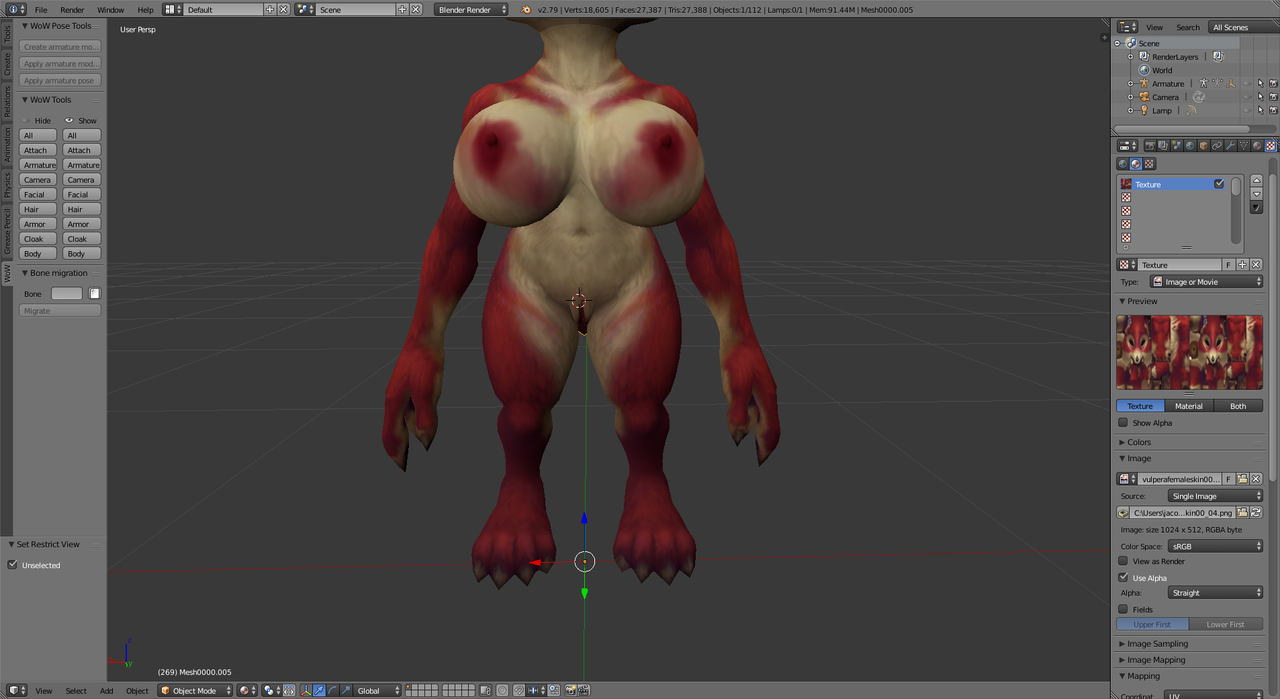This screenshot has width=1280, height=699.
Task: Toggle snap magnet icon in viewport header
Action: coord(518,691)
